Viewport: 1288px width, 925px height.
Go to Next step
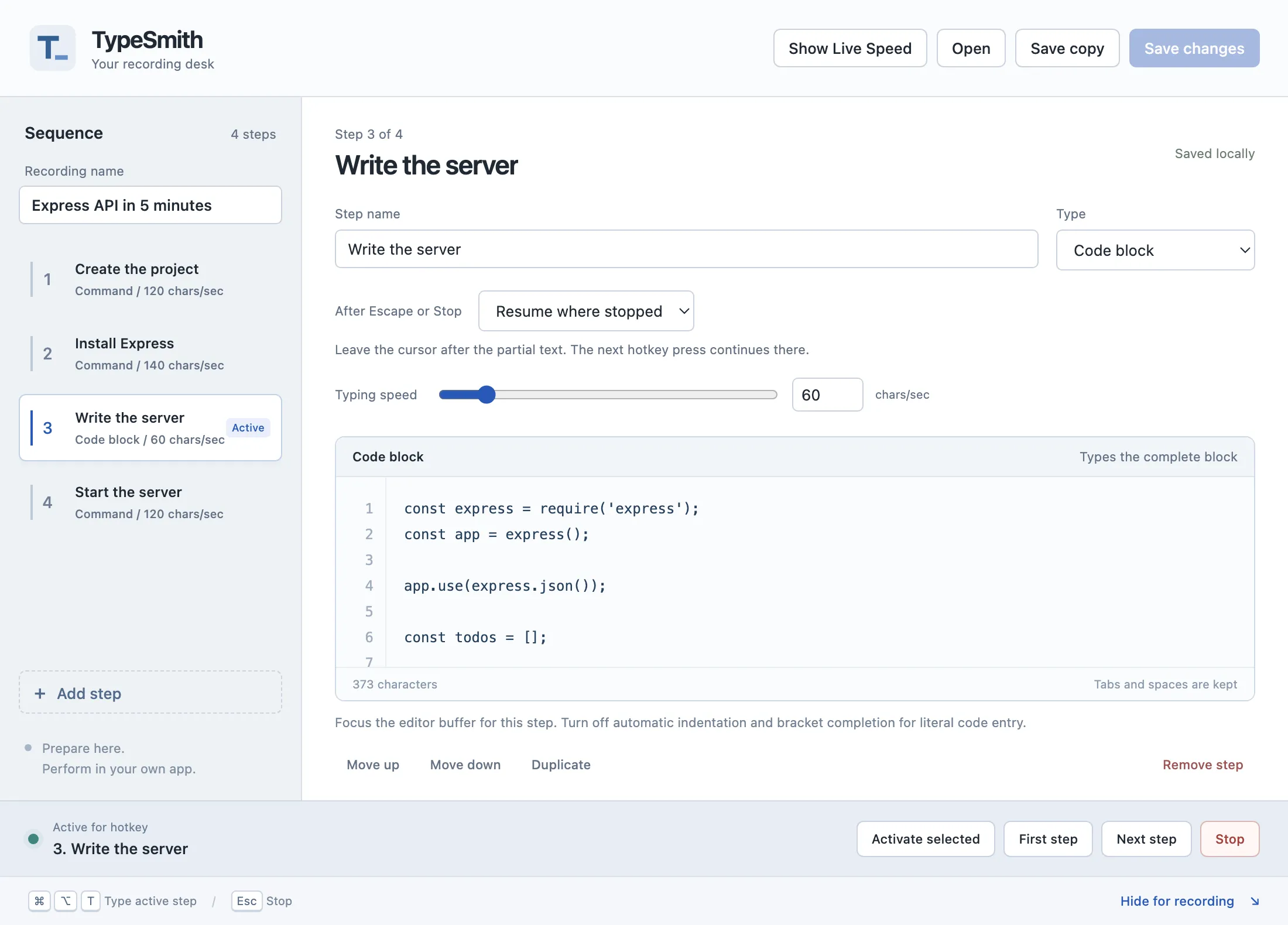tap(1146, 839)
